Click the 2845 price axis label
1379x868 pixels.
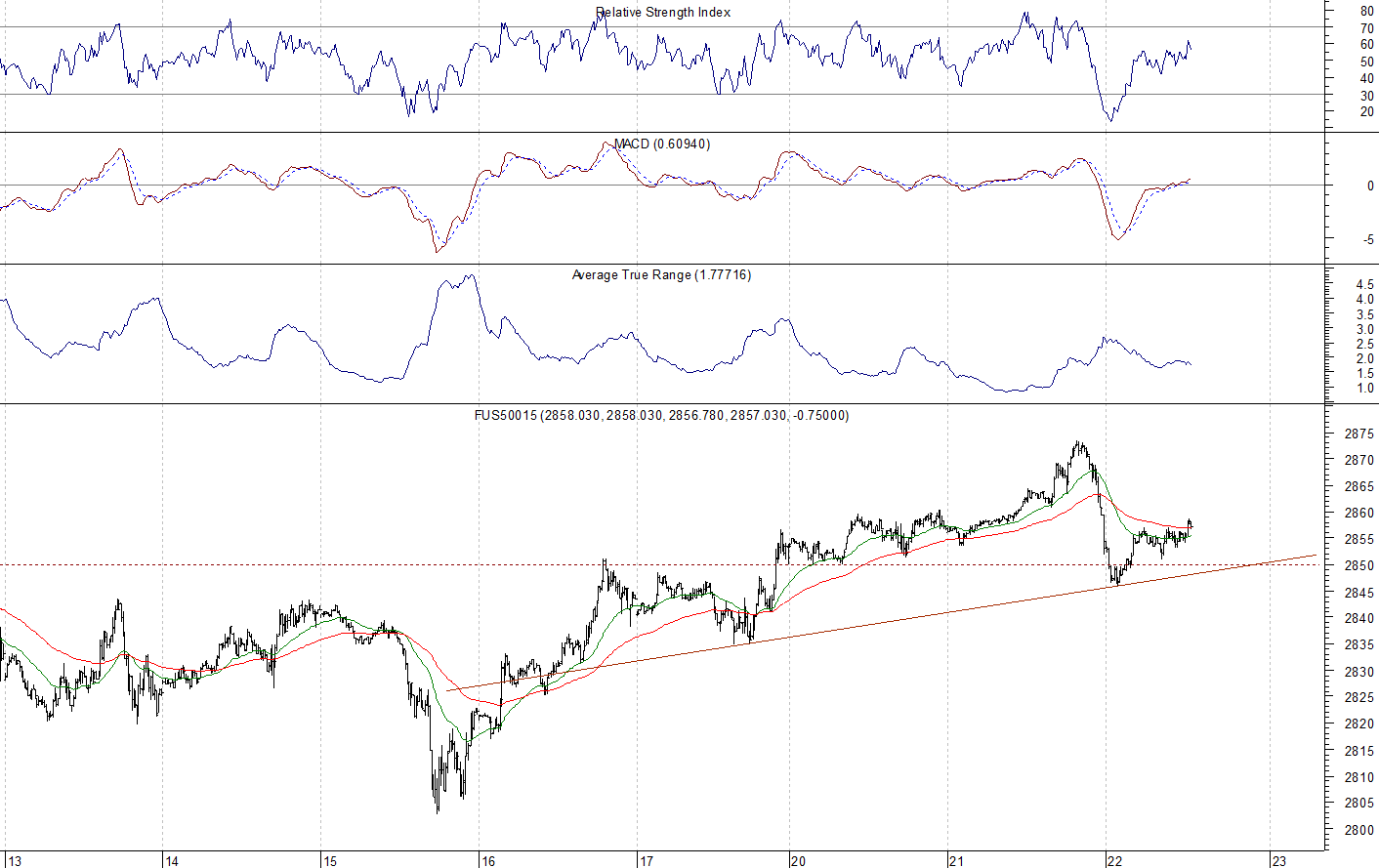pos(1359,592)
